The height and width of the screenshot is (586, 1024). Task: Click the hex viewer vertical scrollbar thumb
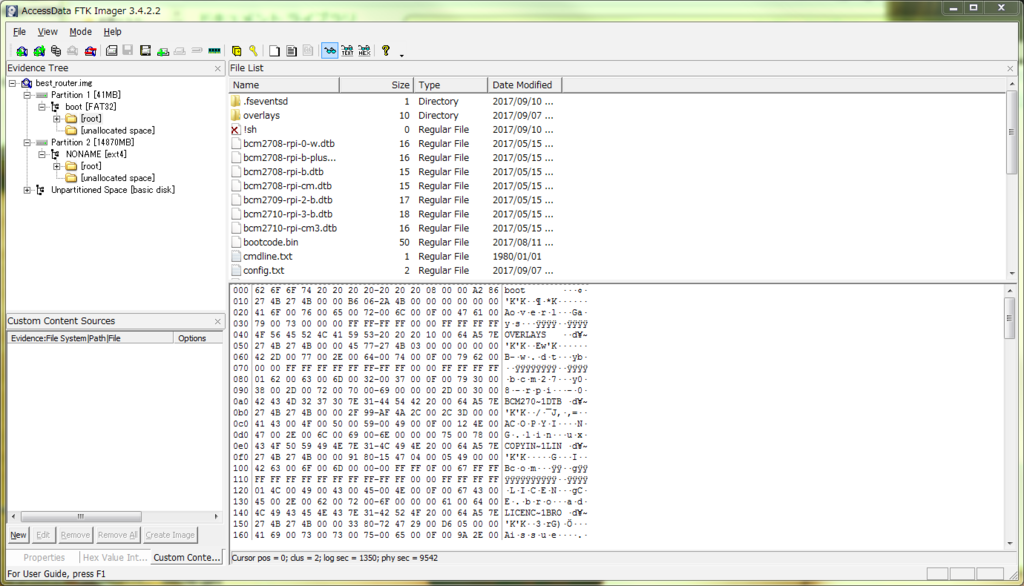[x=1010, y=318]
